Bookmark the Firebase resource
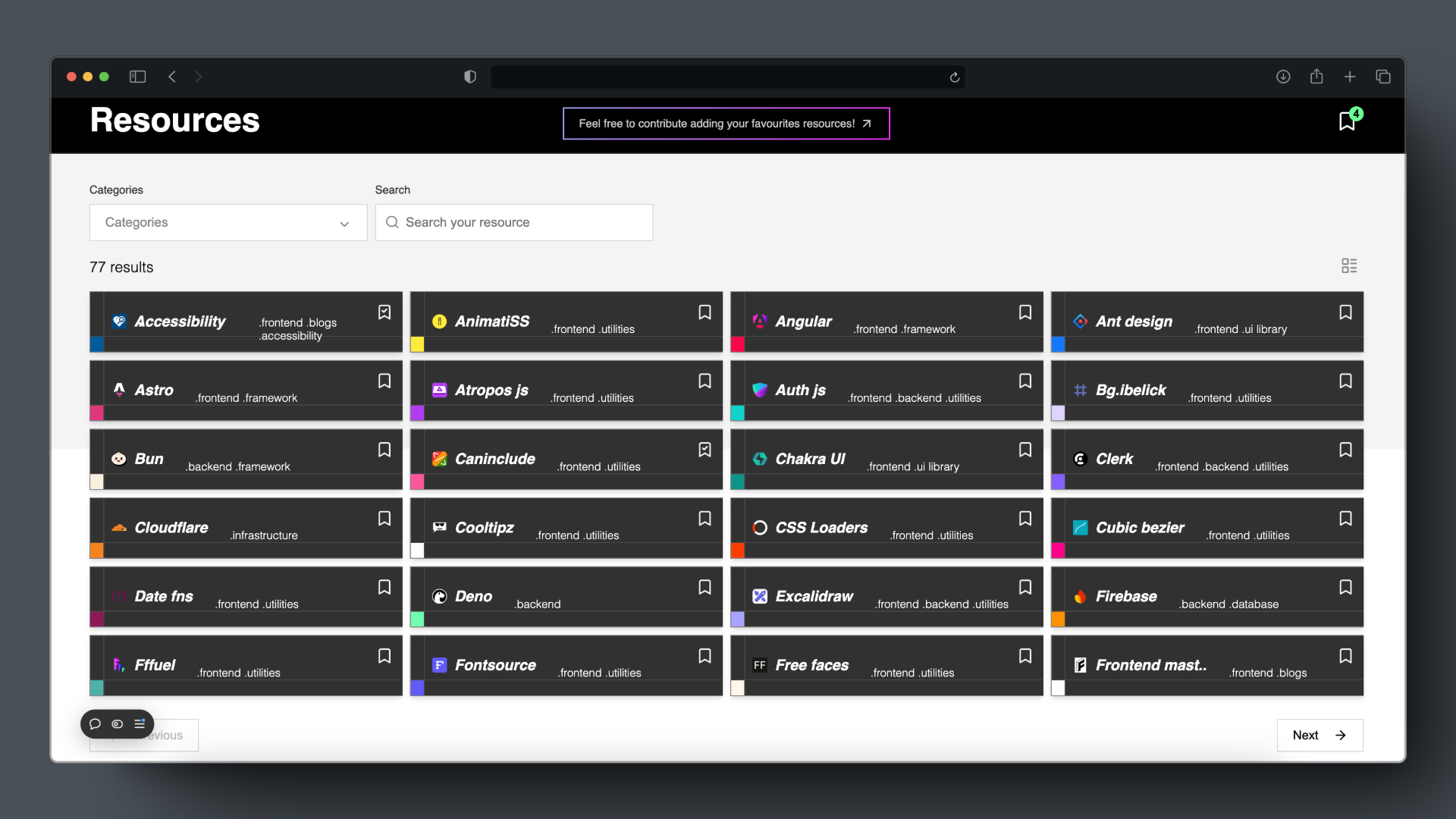The width and height of the screenshot is (1456, 819). click(1345, 587)
